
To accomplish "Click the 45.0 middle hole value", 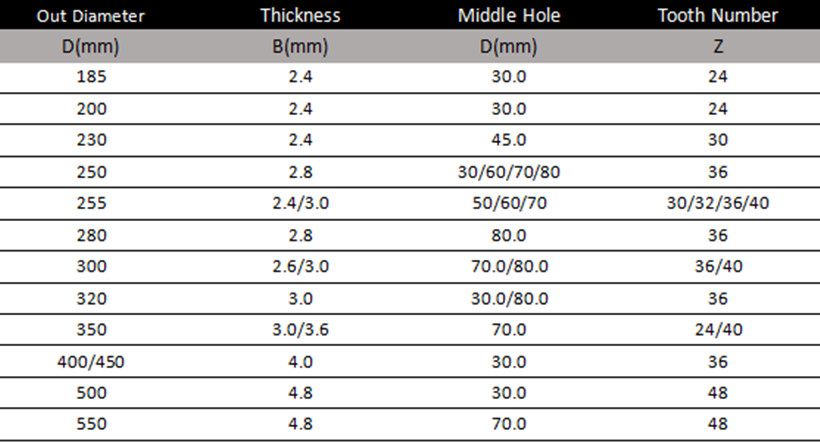I will (x=509, y=140).
